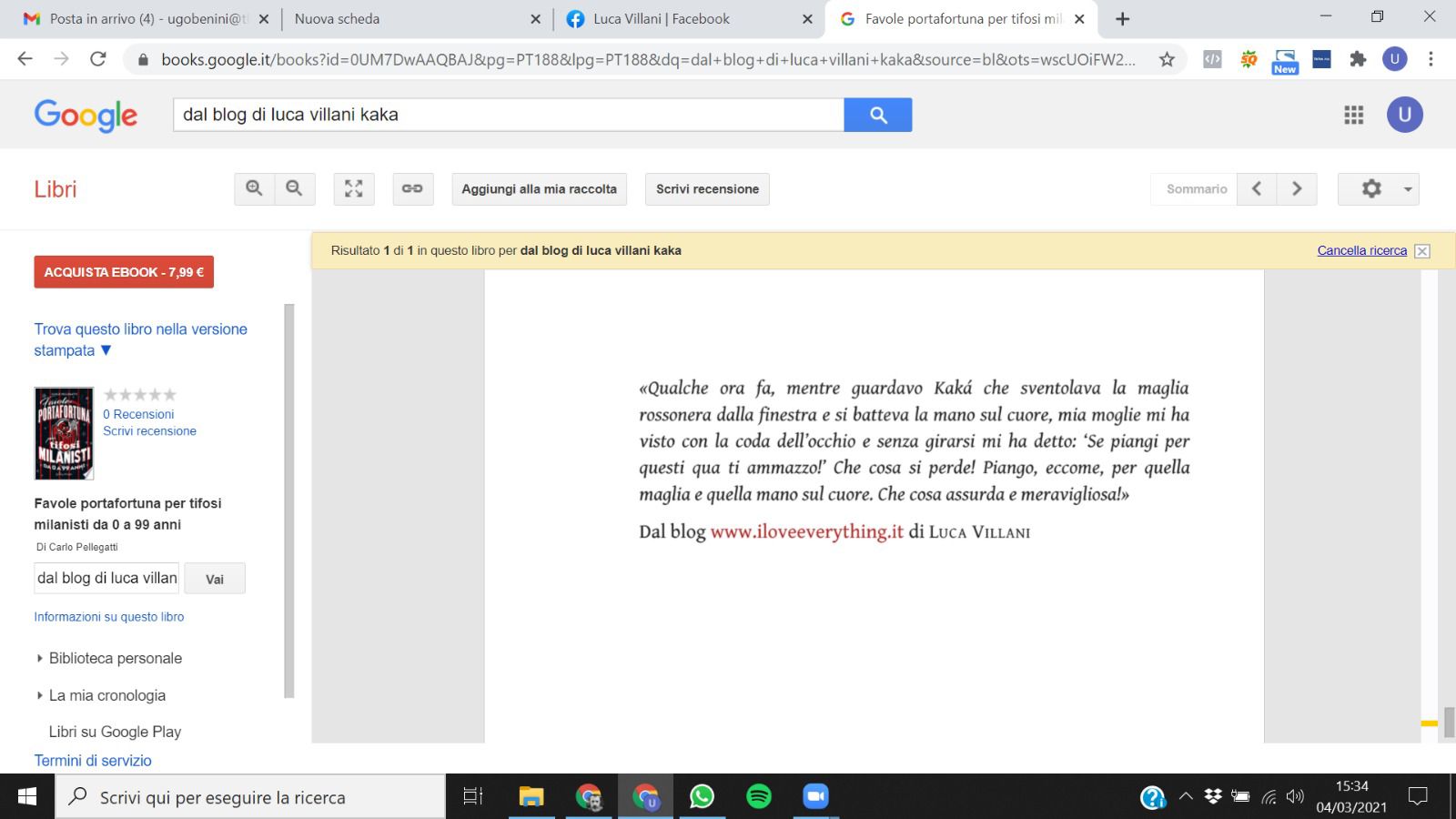Bookmark this page with star icon
This screenshot has height=819, width=1456.
pyautogui.click(x=1167, y=59)
